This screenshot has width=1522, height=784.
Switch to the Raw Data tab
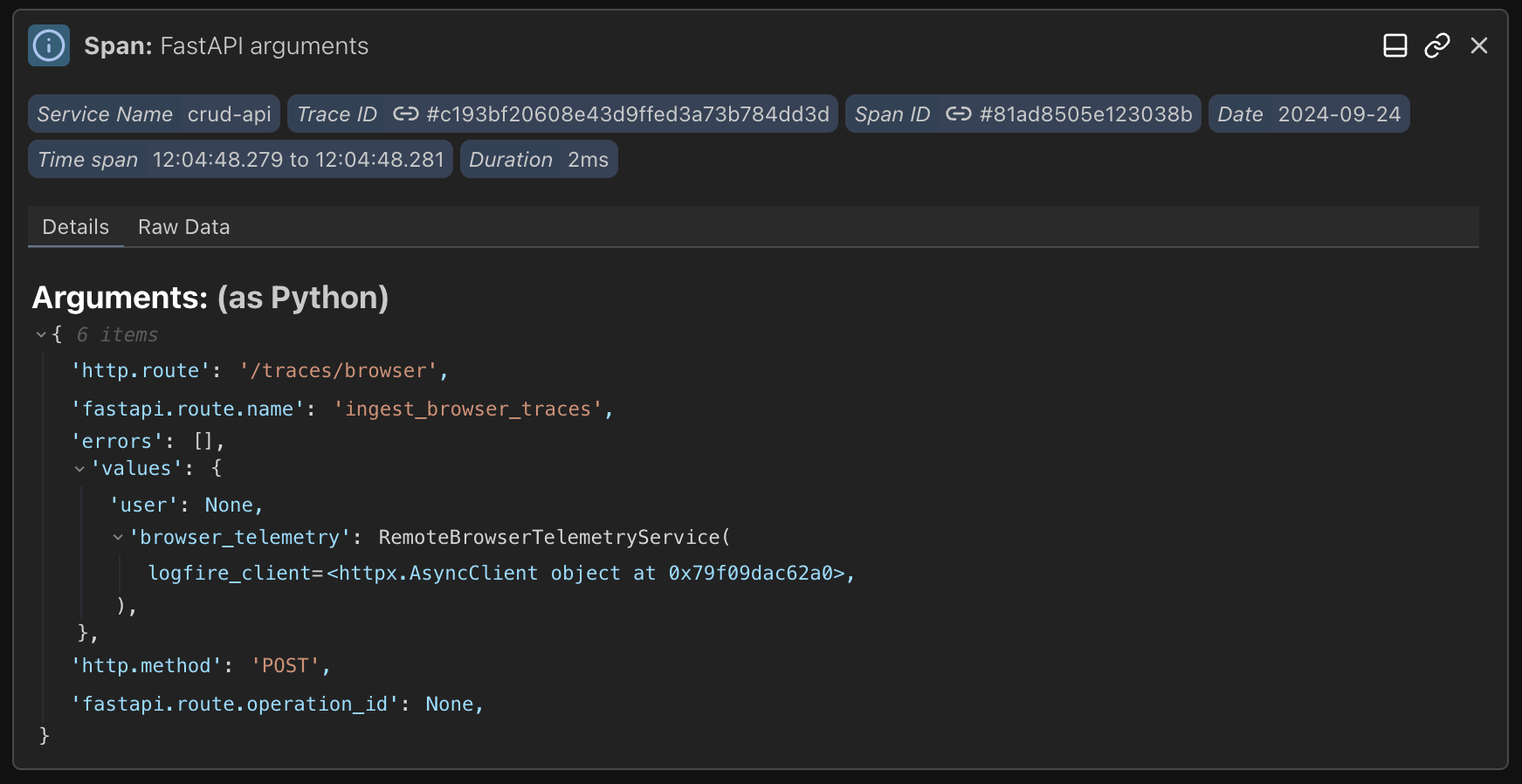click(183, 227)
